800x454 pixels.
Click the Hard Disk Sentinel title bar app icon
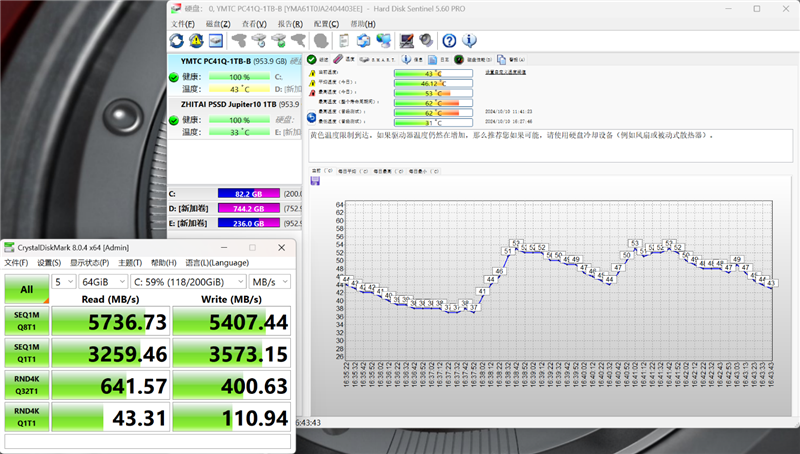(176, 9)
